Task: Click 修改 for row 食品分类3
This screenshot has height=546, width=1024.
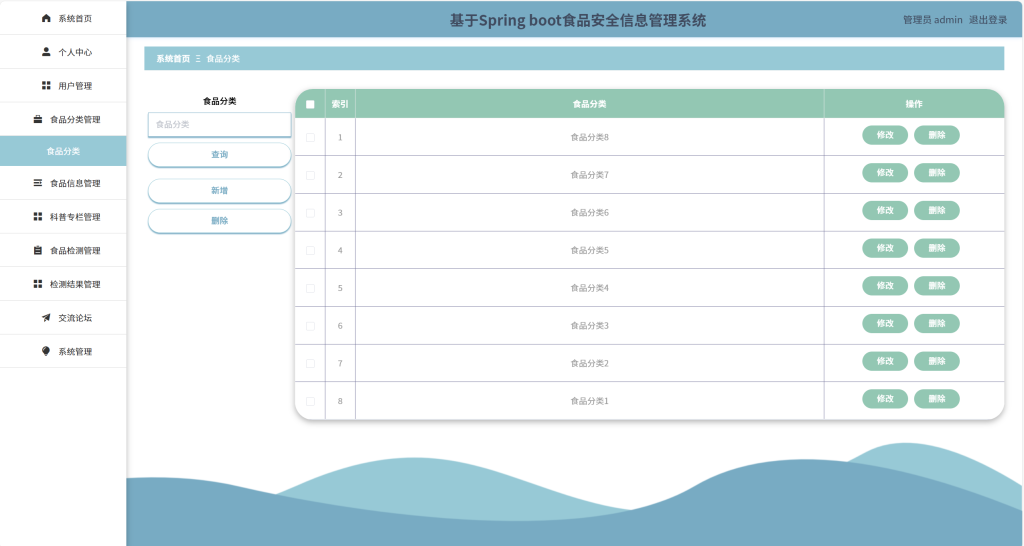Action: 885,323
